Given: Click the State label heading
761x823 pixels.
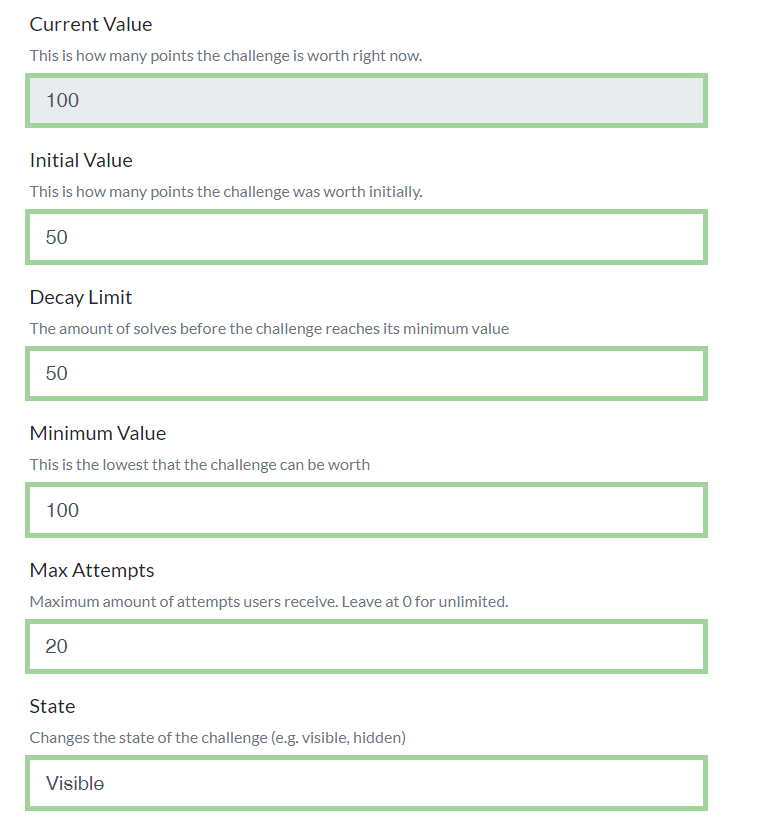Looking at the screenshot, I should (52, 706).
